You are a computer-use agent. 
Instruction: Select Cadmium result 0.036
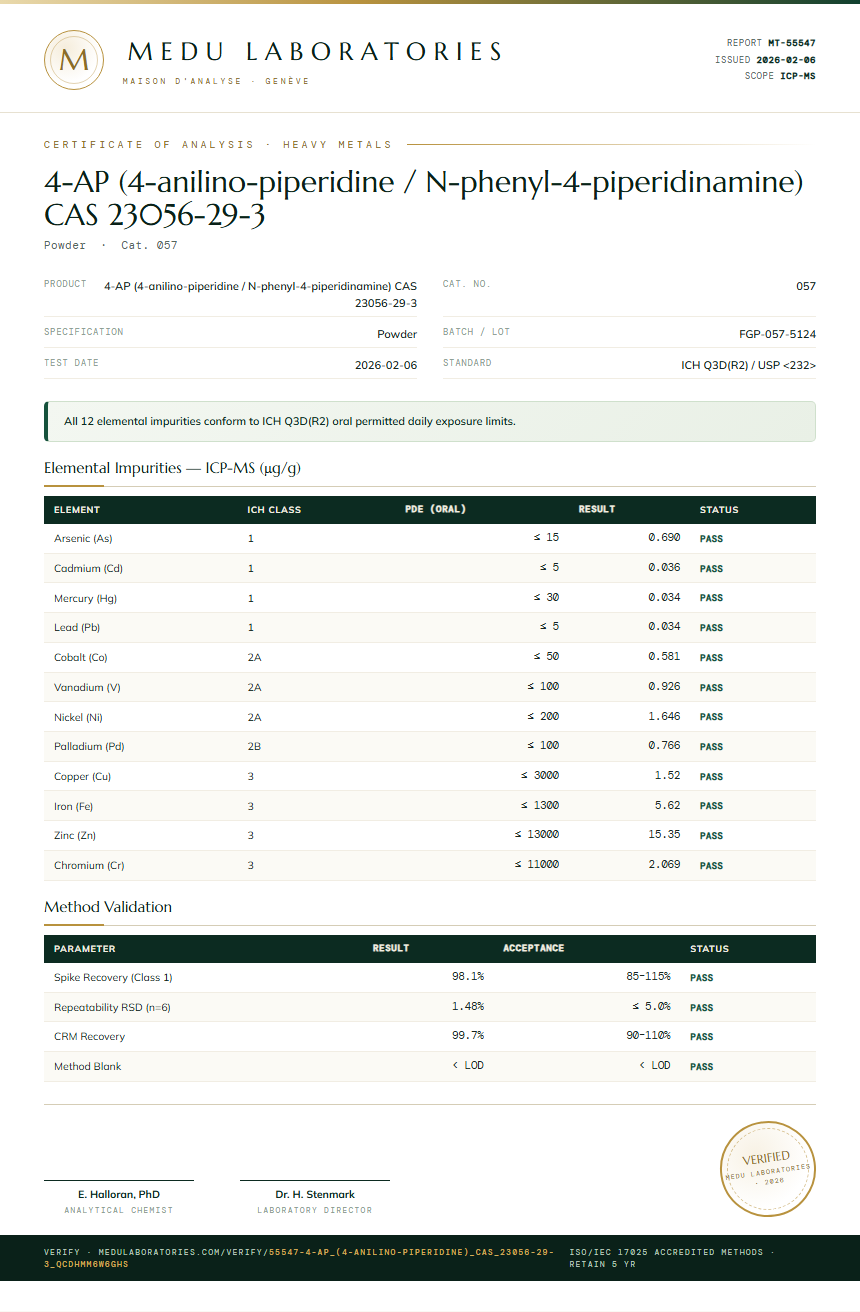pos(664,568)
